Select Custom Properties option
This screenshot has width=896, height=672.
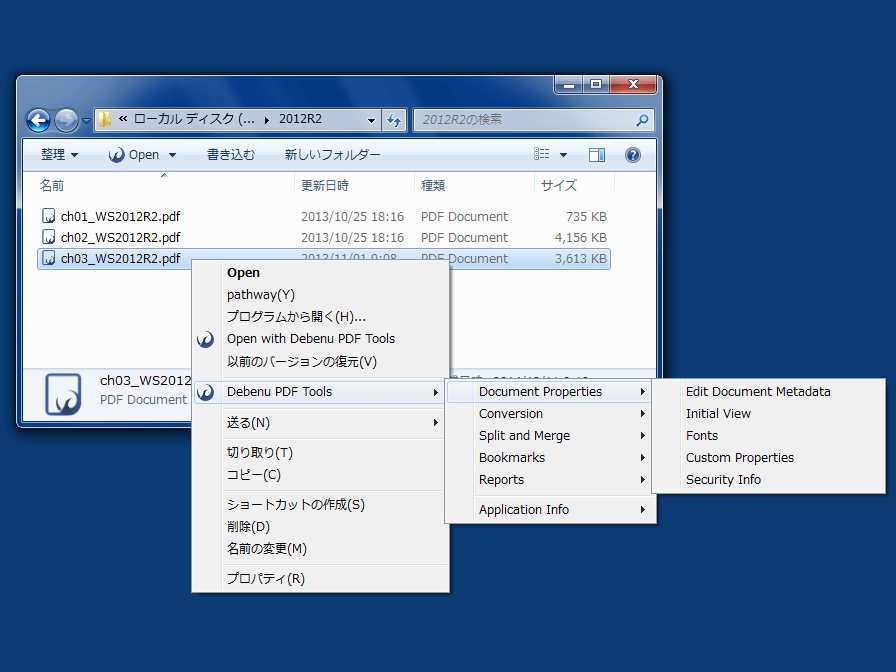pyautogui.click(x=769, y=458)
